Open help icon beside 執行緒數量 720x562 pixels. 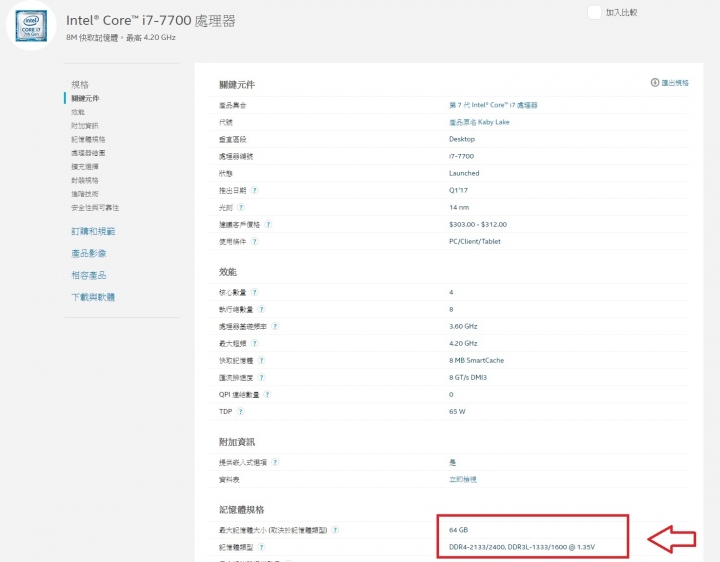coord(261,309)
